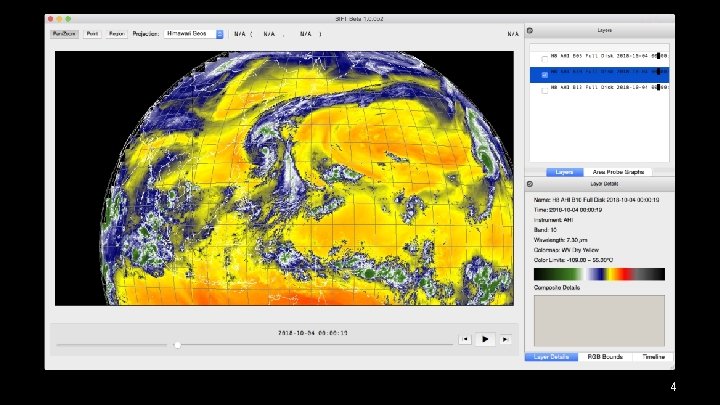
Task: Click the colormap gradient bar
Action: tap(598, 274)
